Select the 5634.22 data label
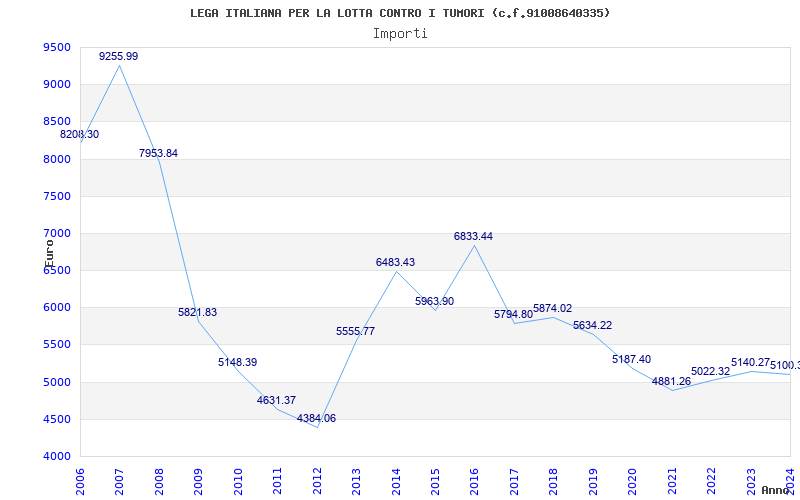This screenshot has height=500, width=800. pyautogui.click(x=592, y=326)
